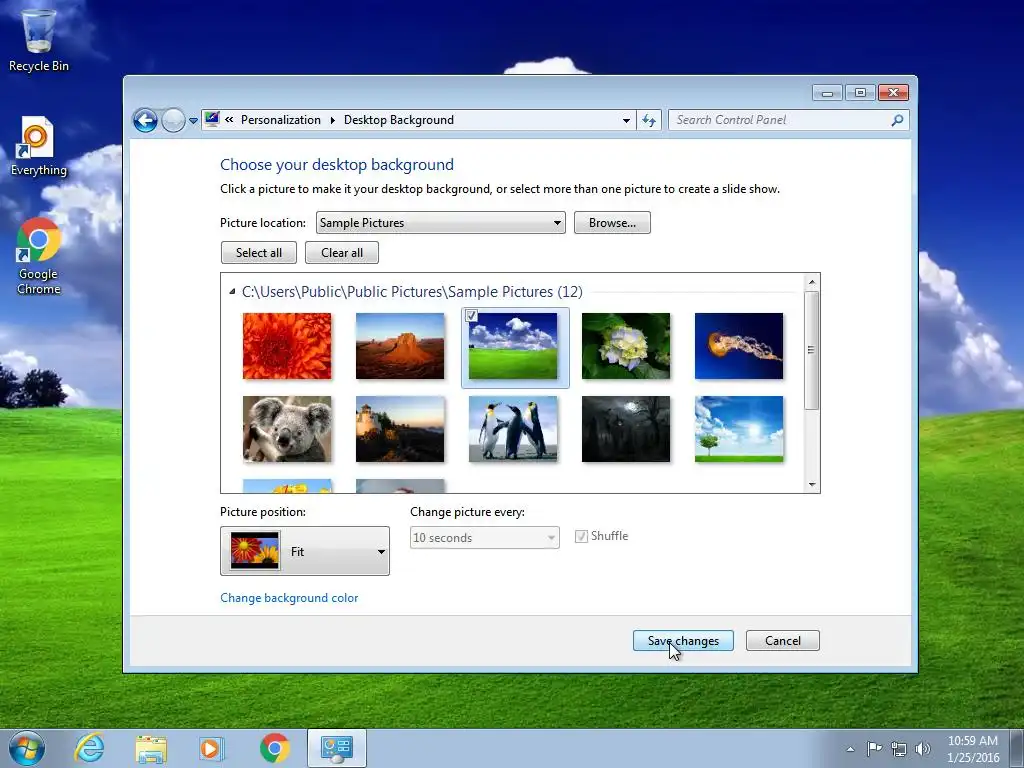Open the network tray icon
The width and height of the screenshot is (1024, 768).
coord(899,749)
